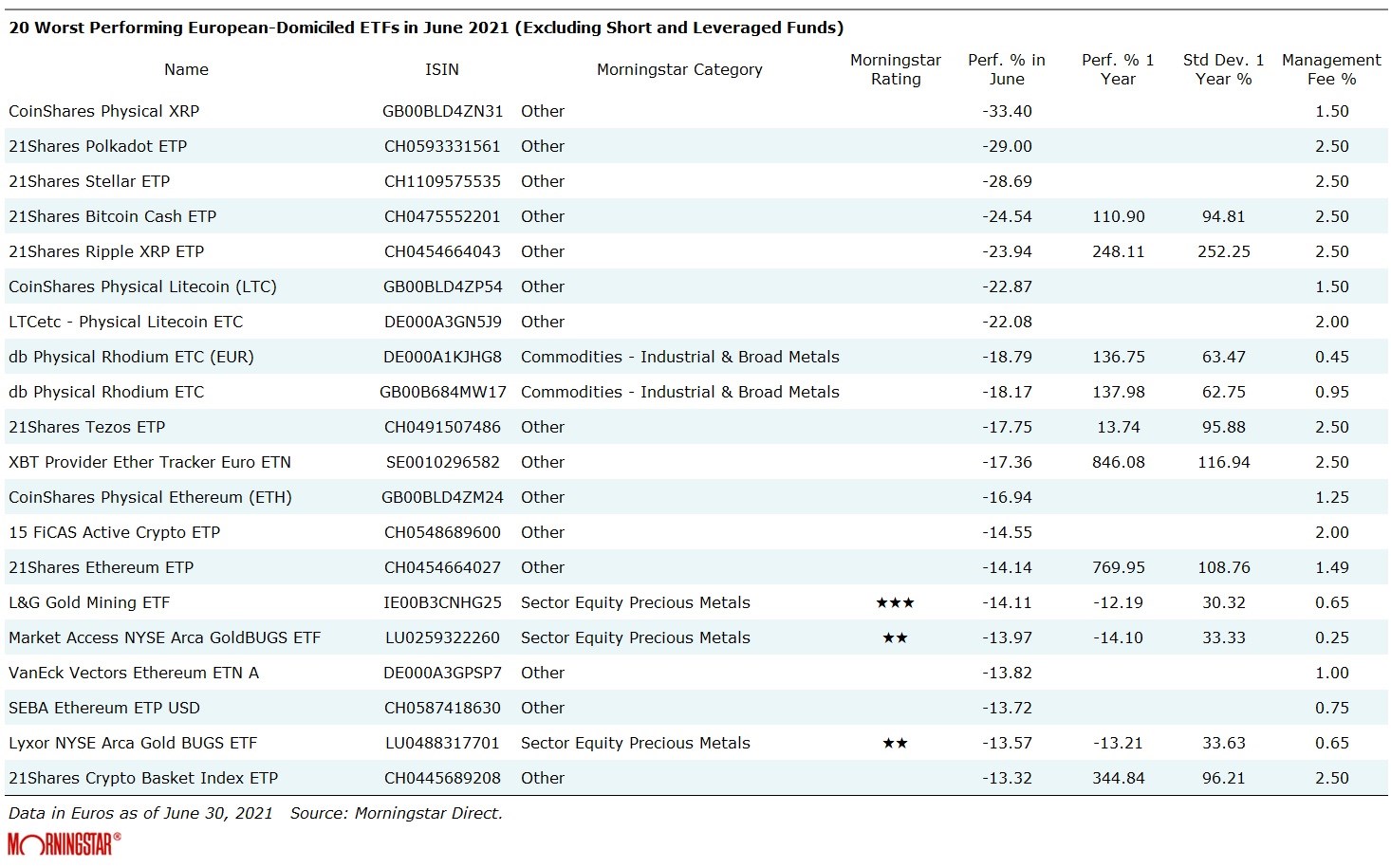Click the two-star rating for Lyxor NYSE Arca Gold BUGS

(895, 743)
